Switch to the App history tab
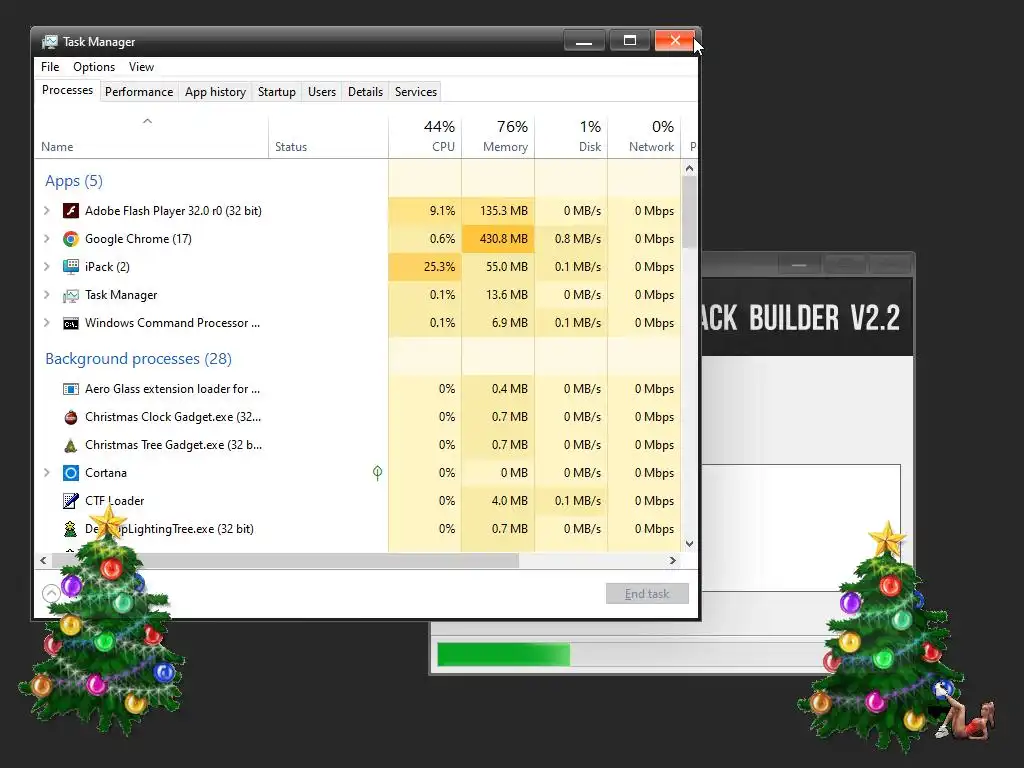The image size is (1024, 768). click(x=216, y=91)
